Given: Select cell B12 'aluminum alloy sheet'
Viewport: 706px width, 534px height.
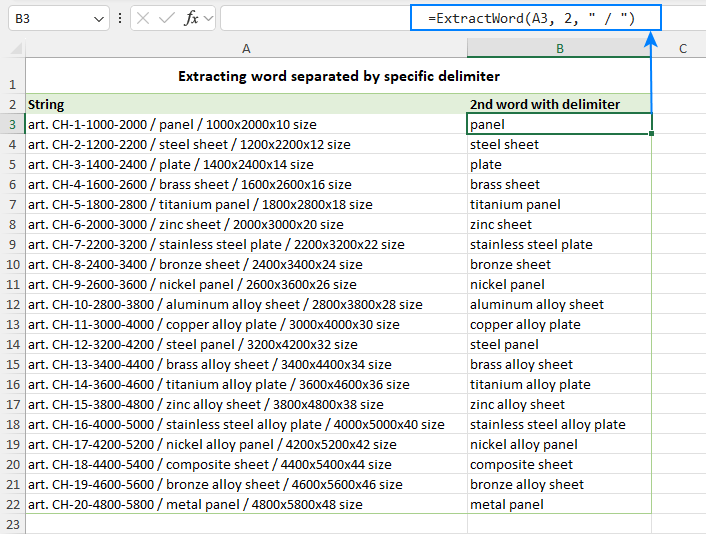Looking at the screenshot, I should click(x=559, y=304).
